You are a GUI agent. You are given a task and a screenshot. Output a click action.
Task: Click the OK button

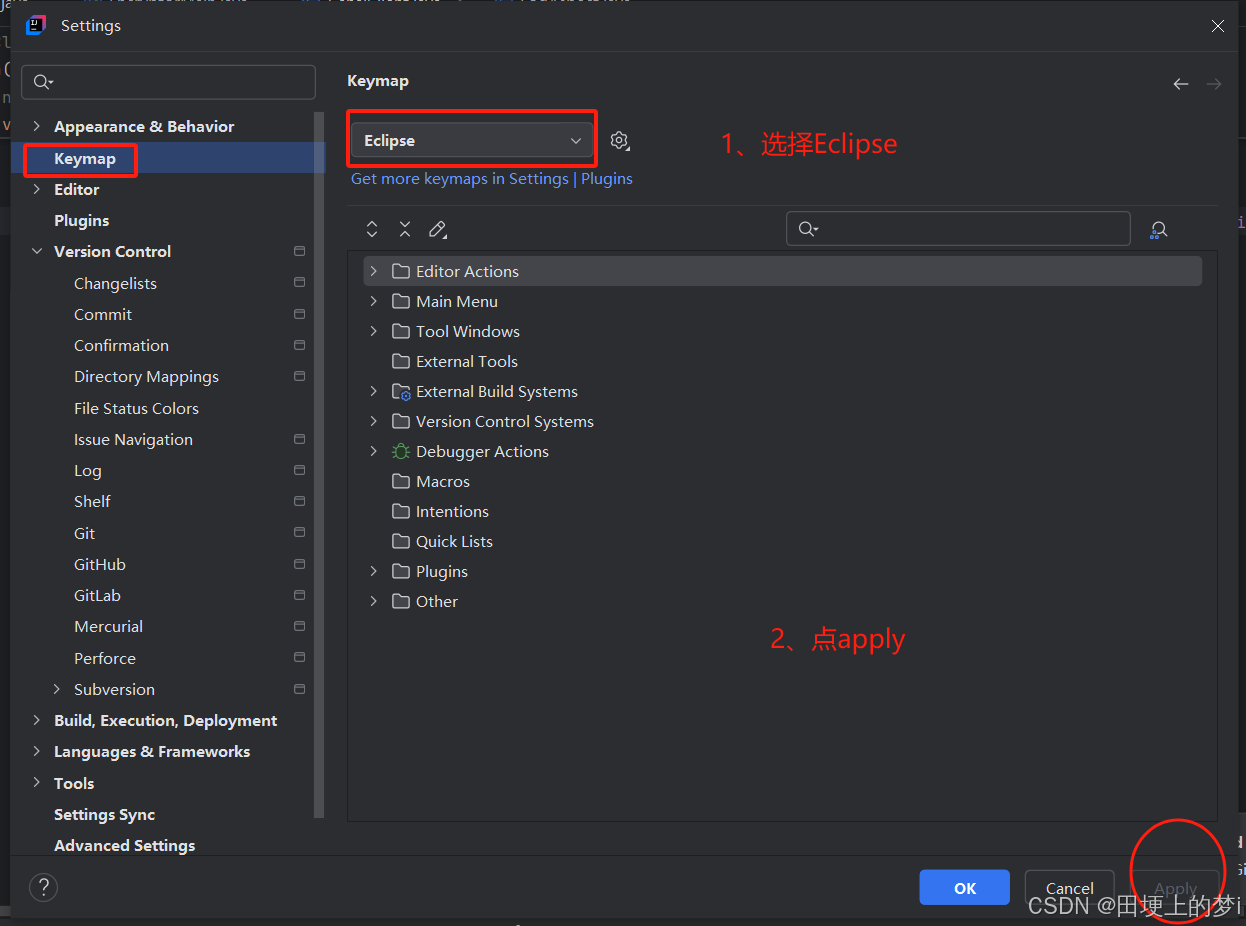(x=965, y=888)
